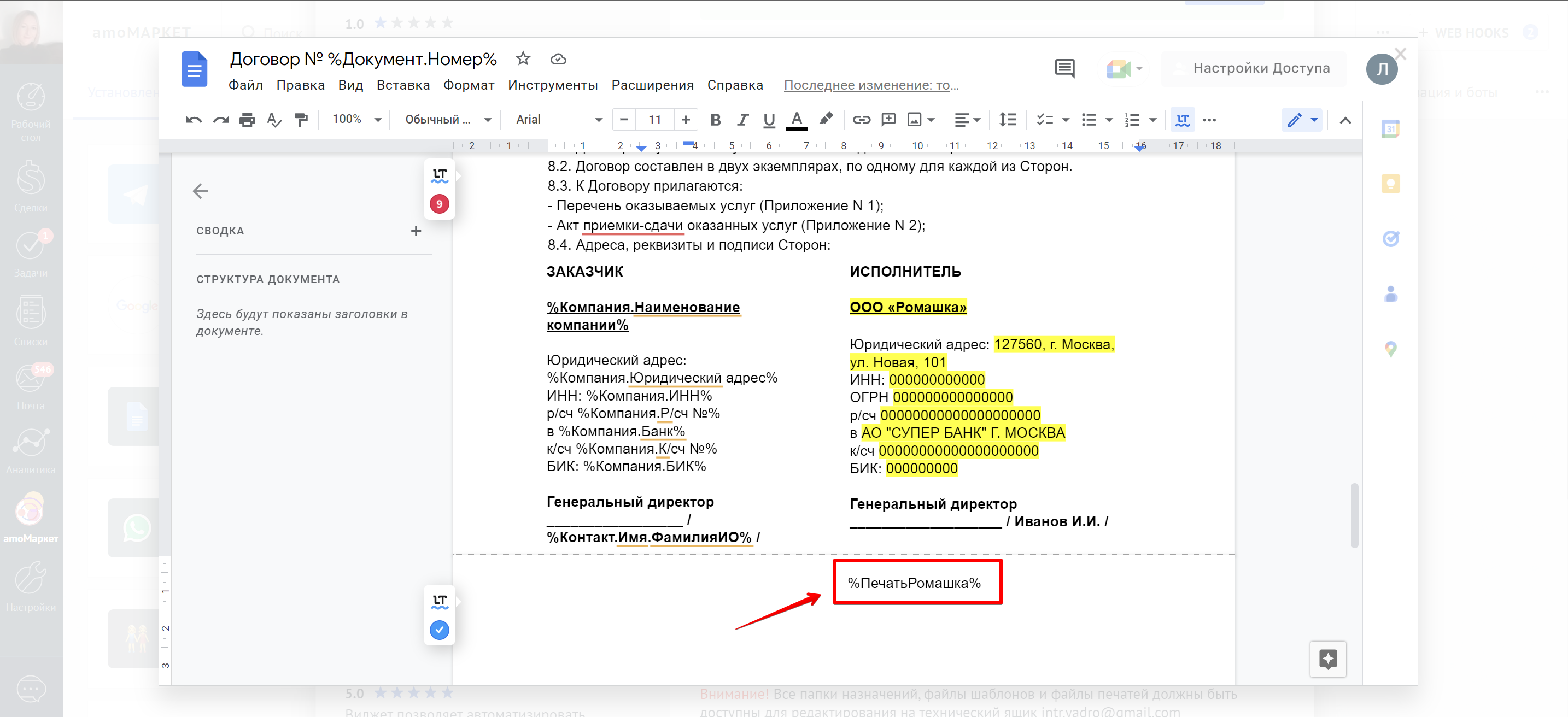1568x717 pixels.
Task: Click the Explore button at bottom right
Action: [1327, 659]
